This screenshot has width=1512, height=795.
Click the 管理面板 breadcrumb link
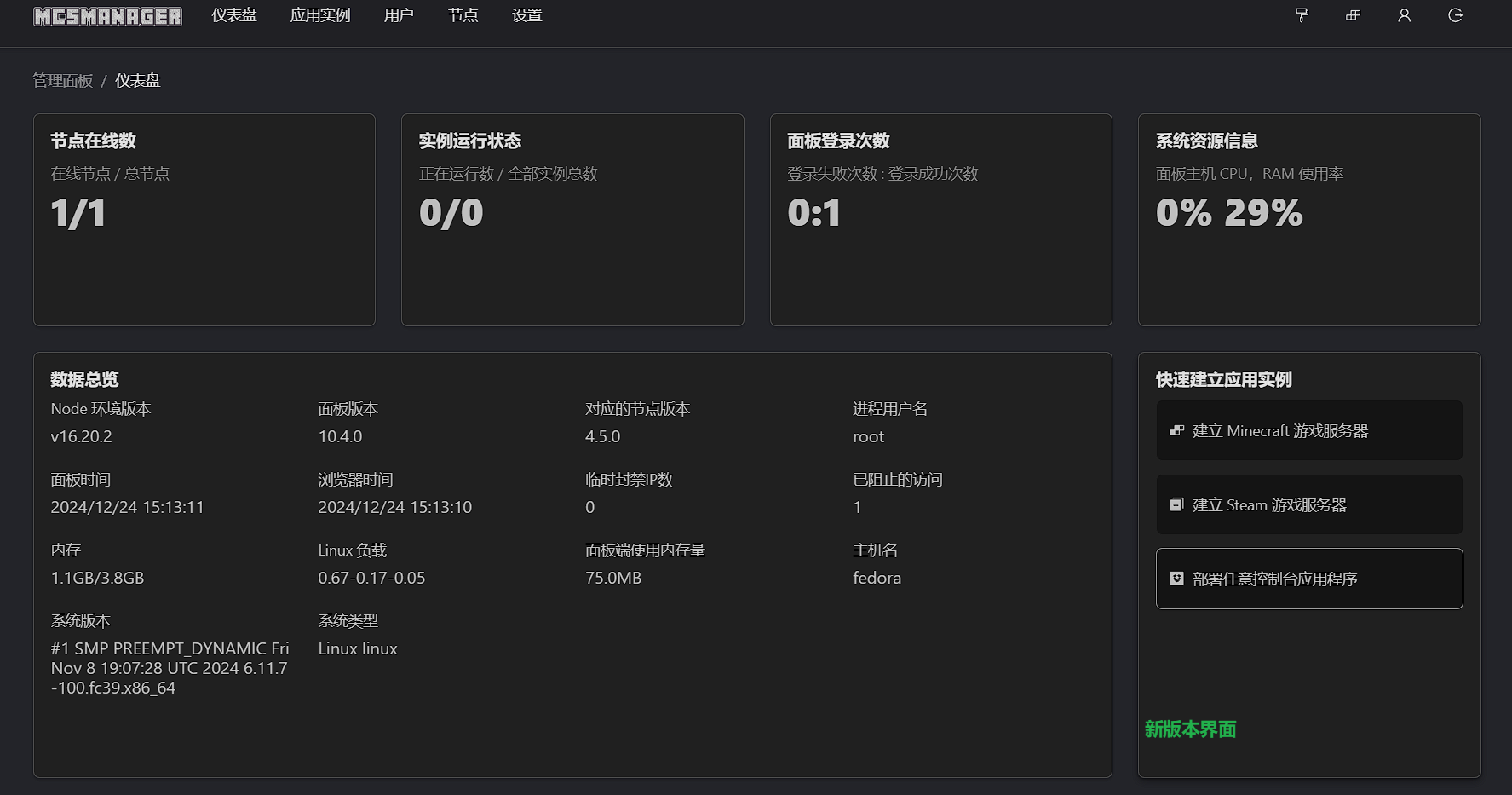[x=62, y=81]
